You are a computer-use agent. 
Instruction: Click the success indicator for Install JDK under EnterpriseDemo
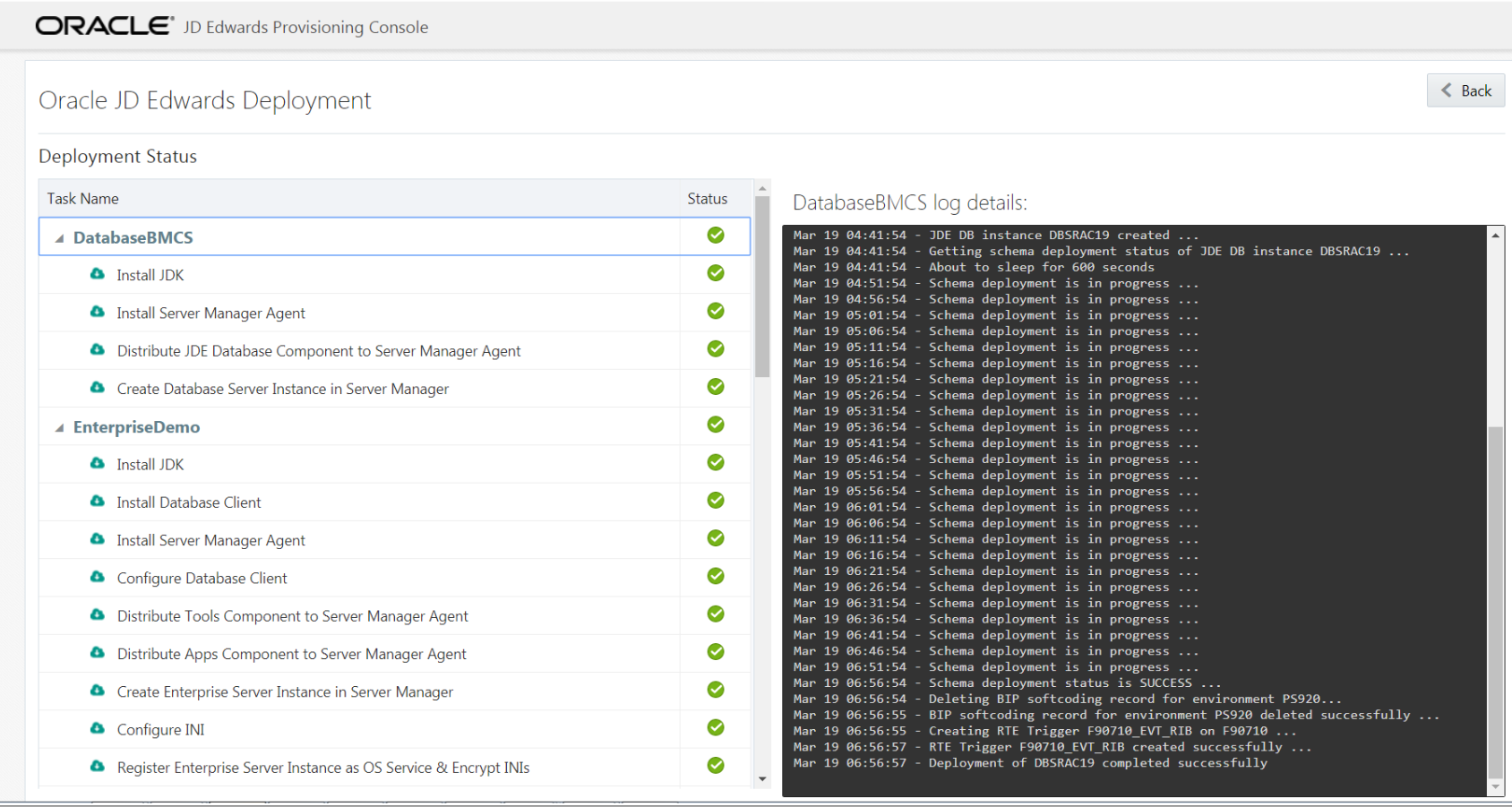715,463
